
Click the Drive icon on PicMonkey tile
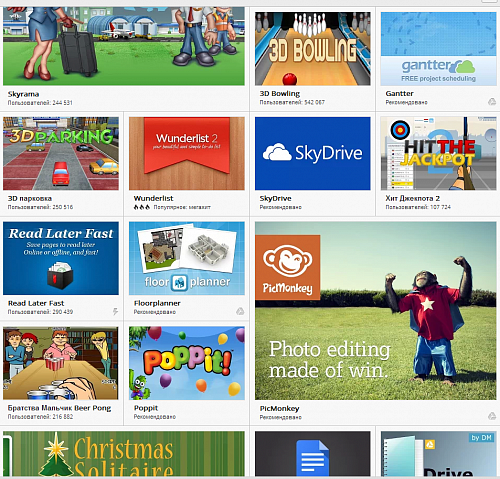point(492,416)
